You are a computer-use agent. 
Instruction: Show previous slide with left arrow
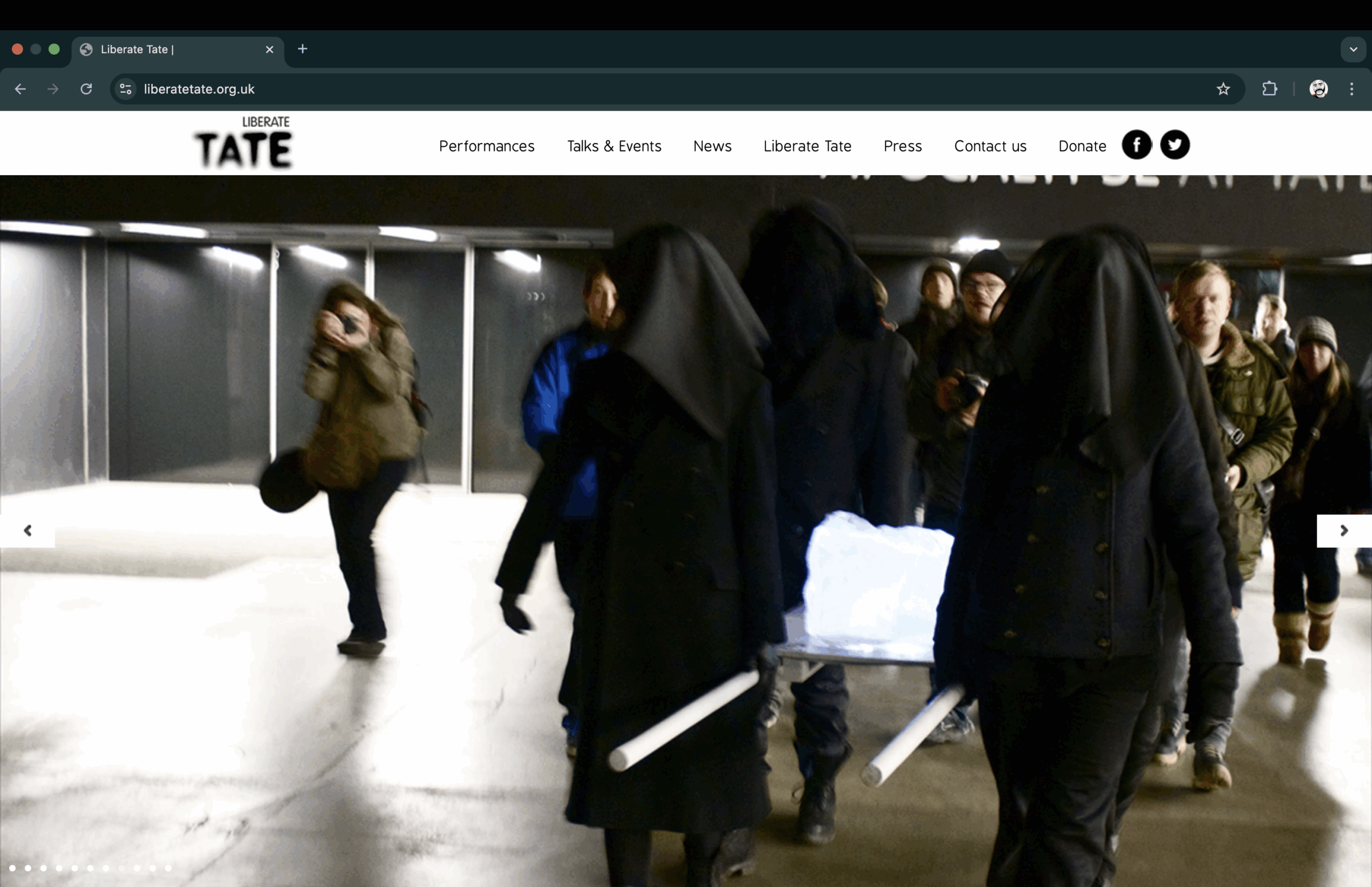28,531
